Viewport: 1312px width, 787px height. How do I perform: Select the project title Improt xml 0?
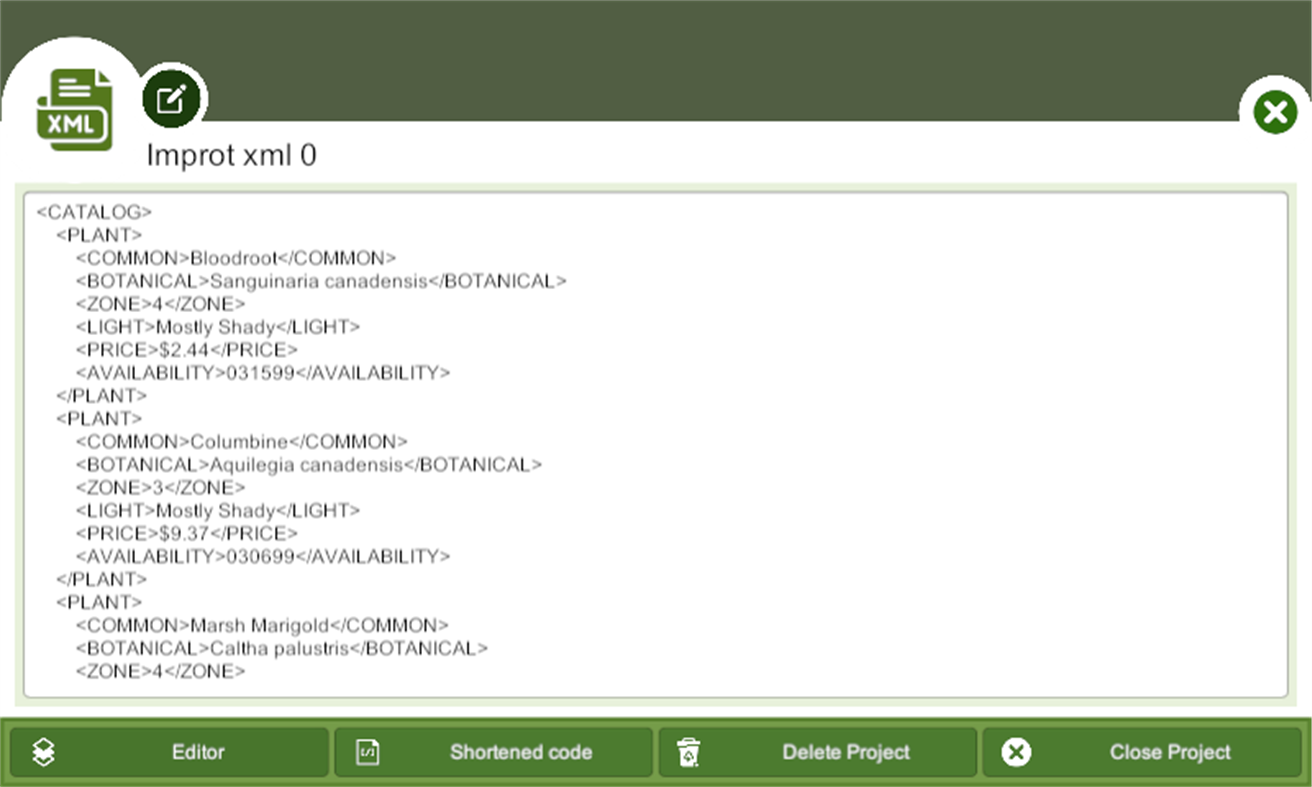(x=230, y=156)
